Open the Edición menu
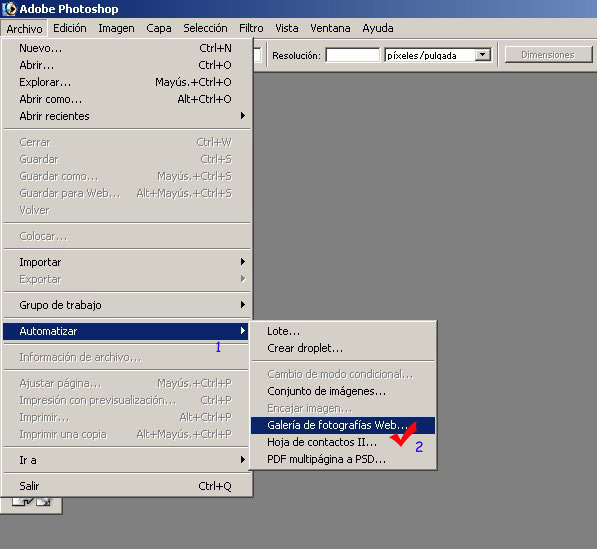The height and width of the screenshot is (549, 597). [x=70, y=28]
